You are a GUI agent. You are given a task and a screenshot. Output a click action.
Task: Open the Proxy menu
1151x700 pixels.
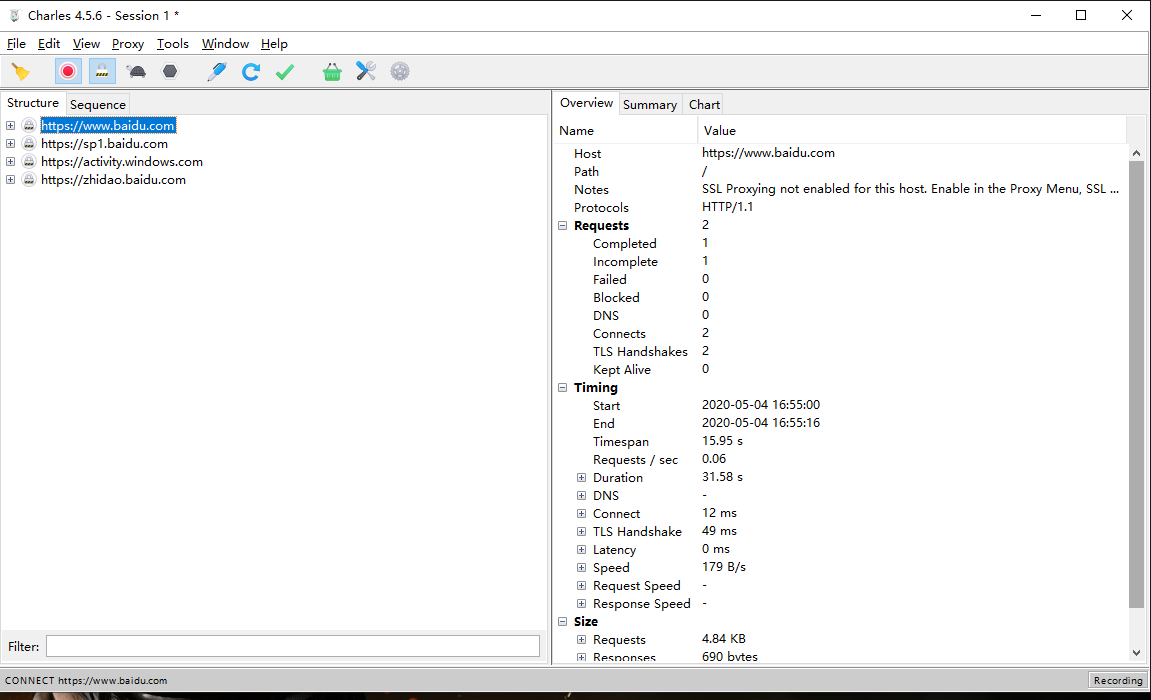(x=128, y=44)
